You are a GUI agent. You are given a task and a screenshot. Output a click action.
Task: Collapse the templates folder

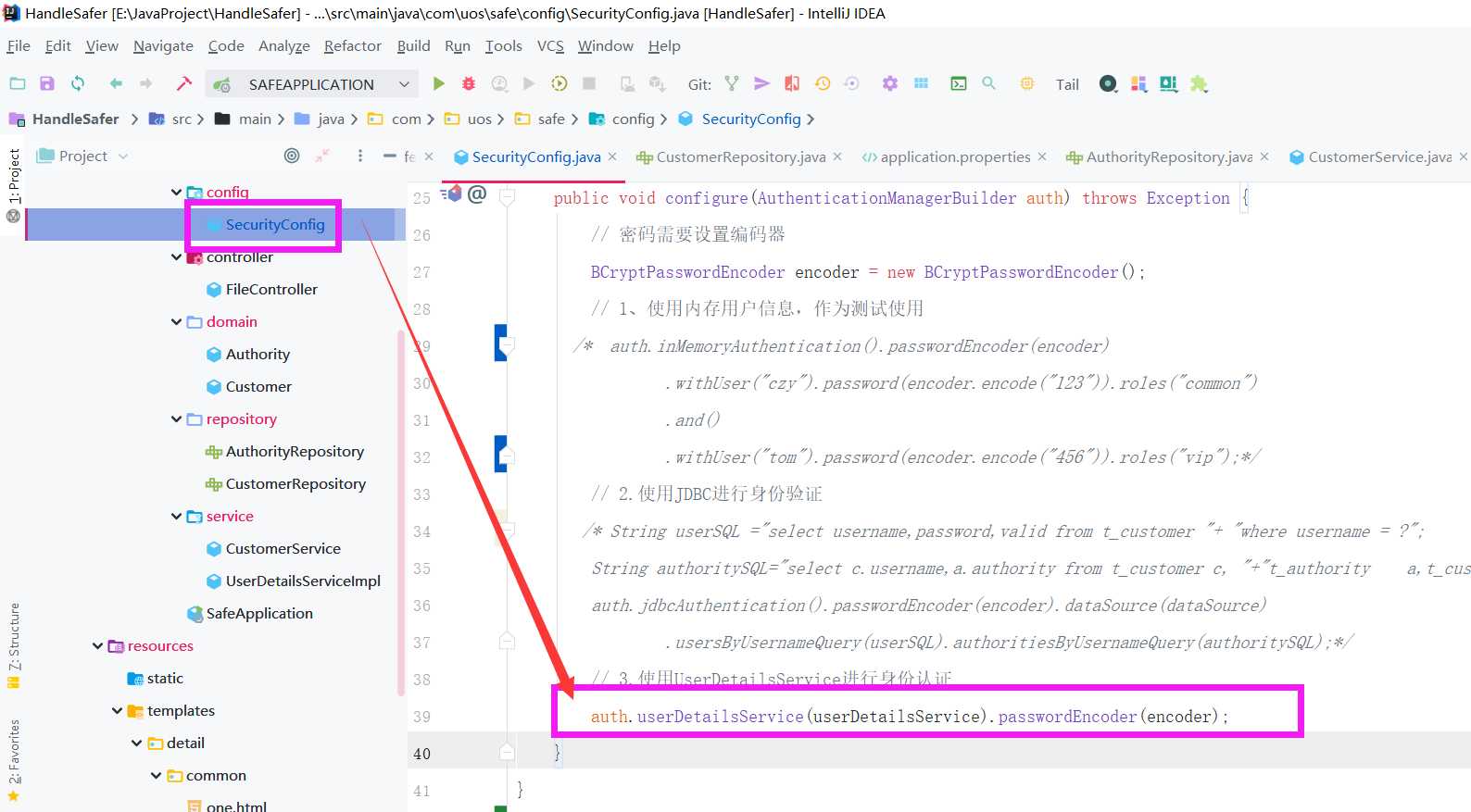click(x=117, y=710)
